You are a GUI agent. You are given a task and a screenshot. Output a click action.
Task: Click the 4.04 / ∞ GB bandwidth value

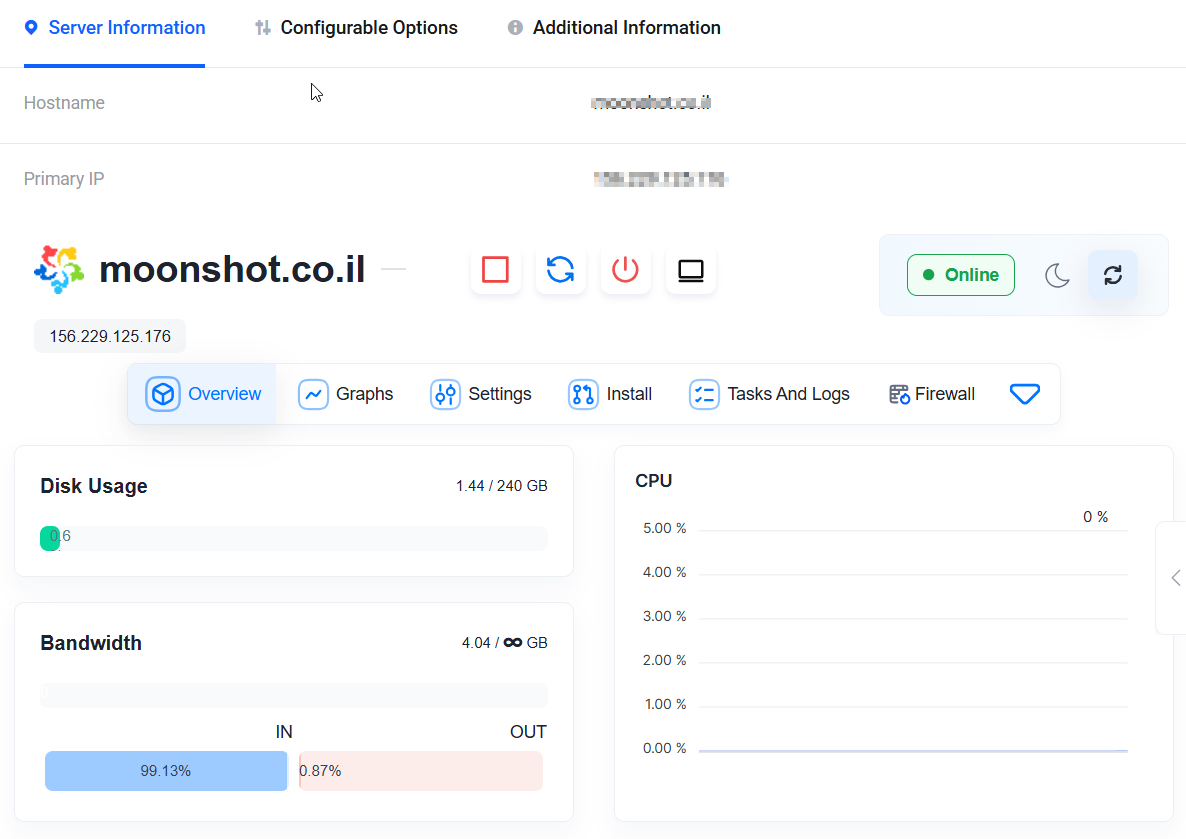coord(505,643)
